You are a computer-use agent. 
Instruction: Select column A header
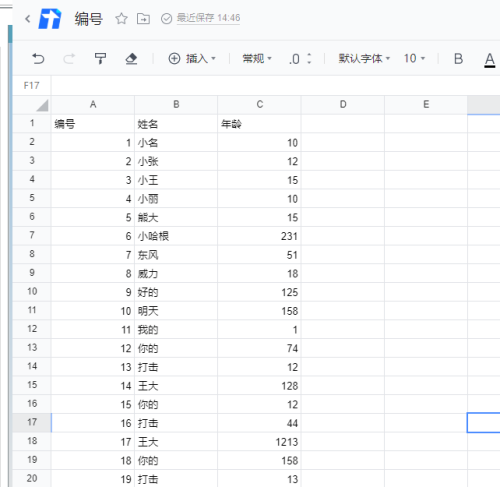[x=93, y=105]
